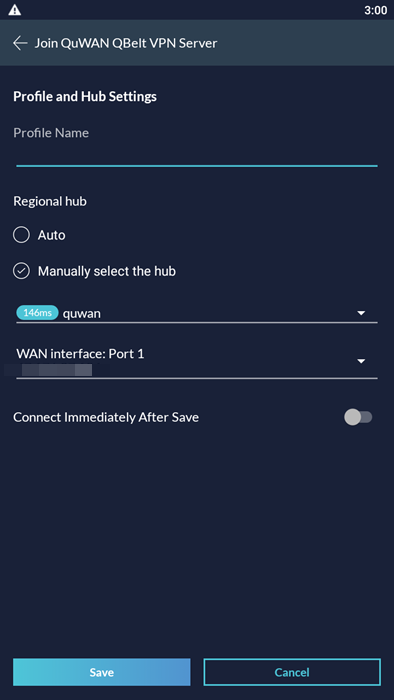Save the VPN profile
This screenshot has height=700, width=394.
pos(102,672)
